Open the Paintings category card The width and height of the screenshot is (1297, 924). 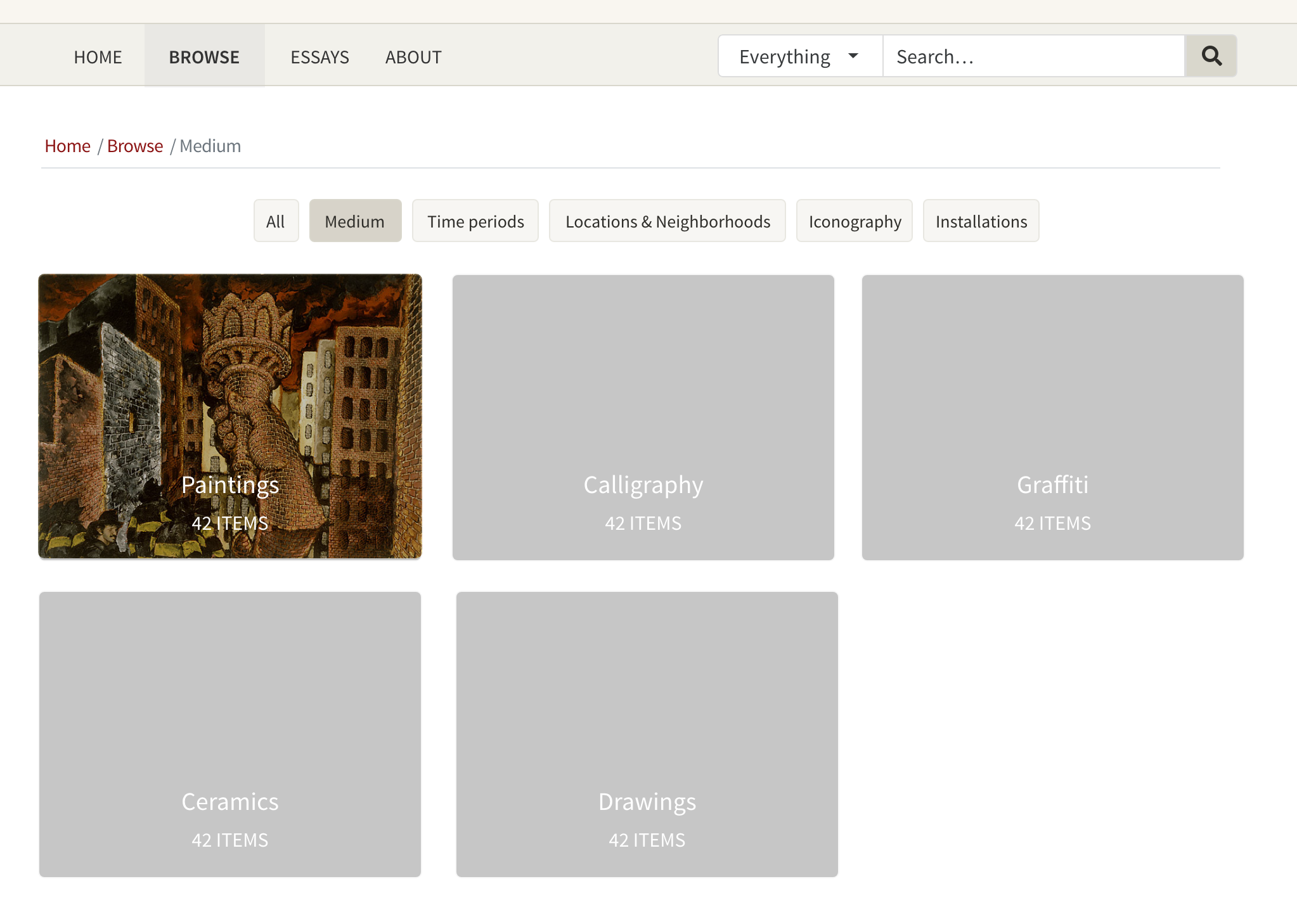coord(230,416)
